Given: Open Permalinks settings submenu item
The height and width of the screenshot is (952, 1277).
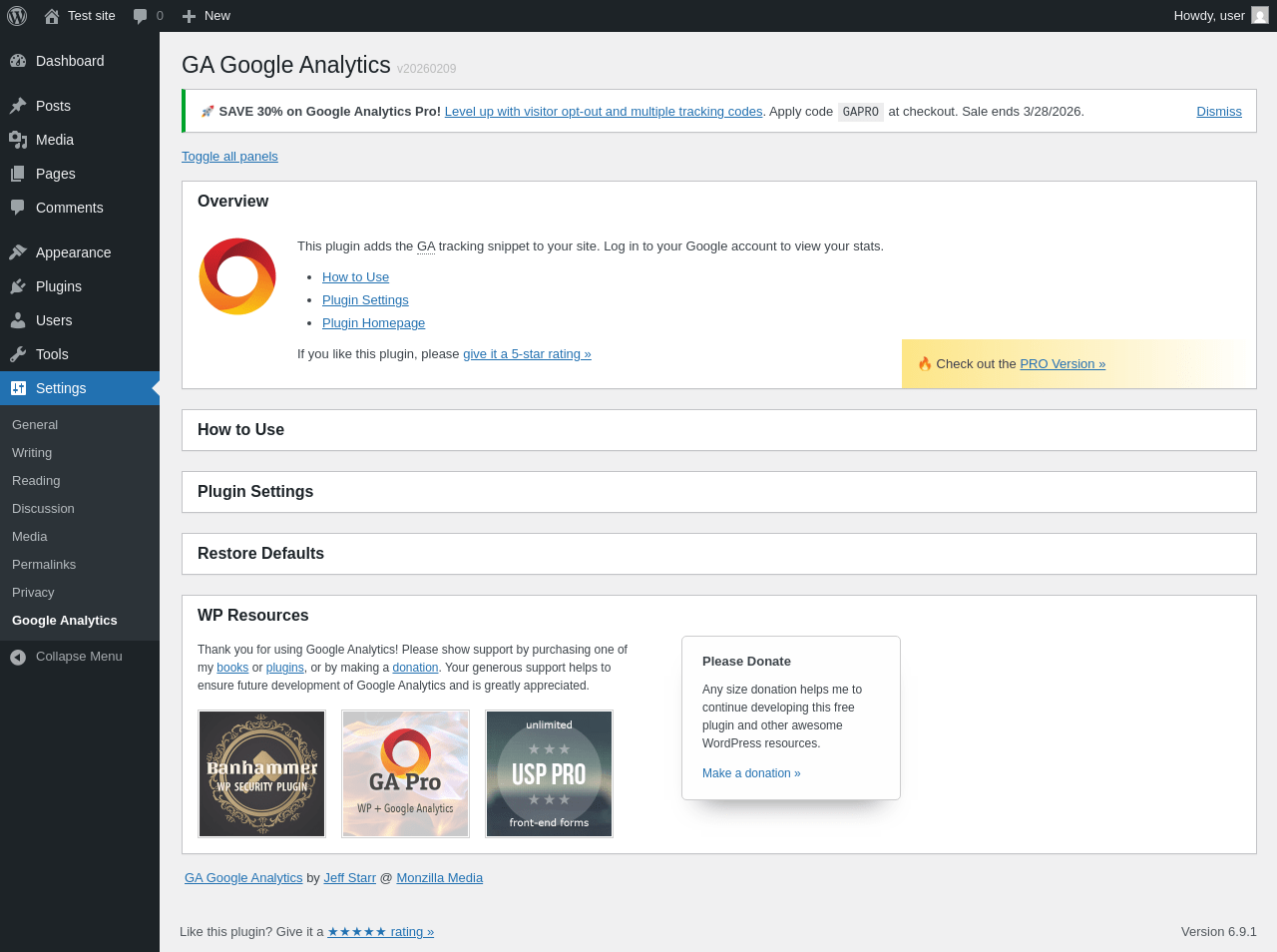Looking at the screenshot, I should [x=44, y=565].
